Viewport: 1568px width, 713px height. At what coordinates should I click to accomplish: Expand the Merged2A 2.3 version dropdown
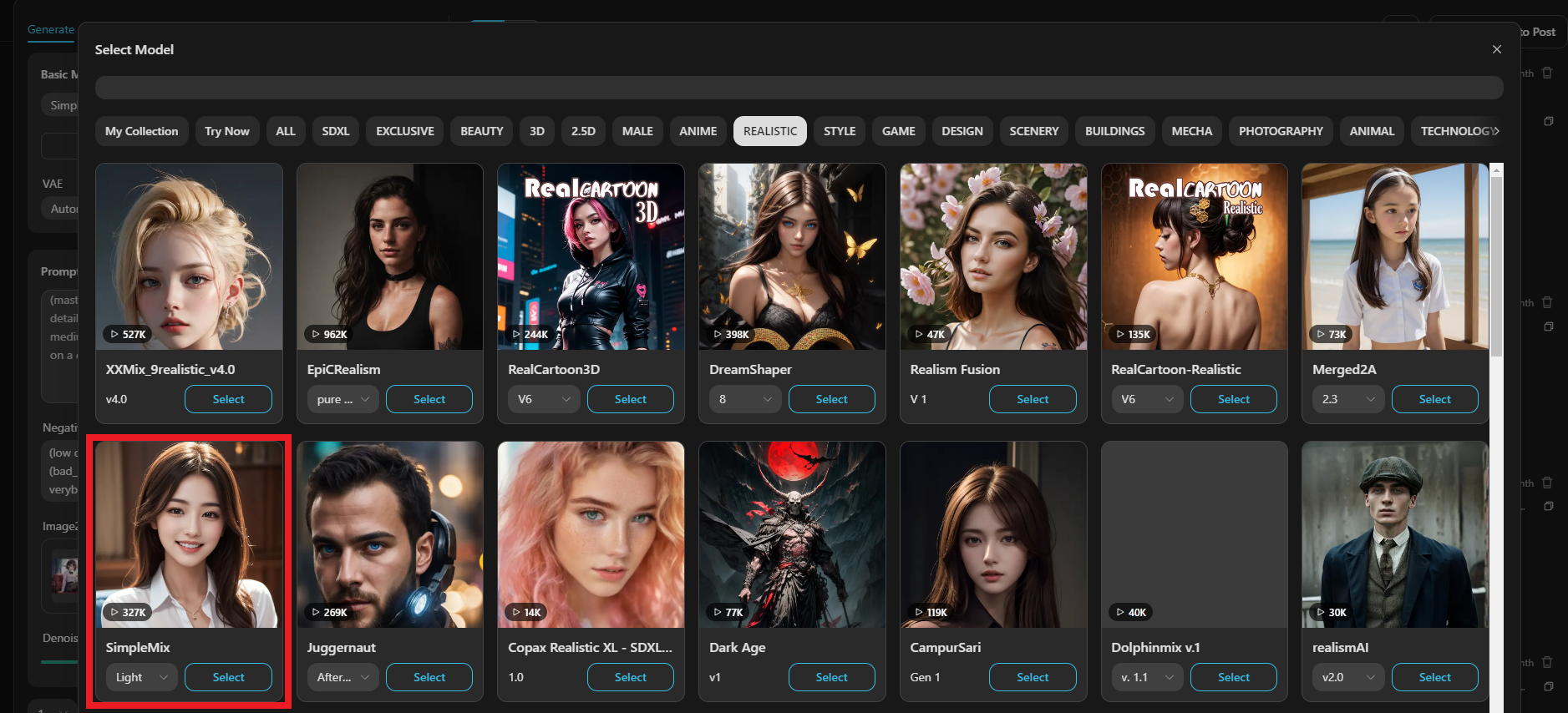(1347, 399)
